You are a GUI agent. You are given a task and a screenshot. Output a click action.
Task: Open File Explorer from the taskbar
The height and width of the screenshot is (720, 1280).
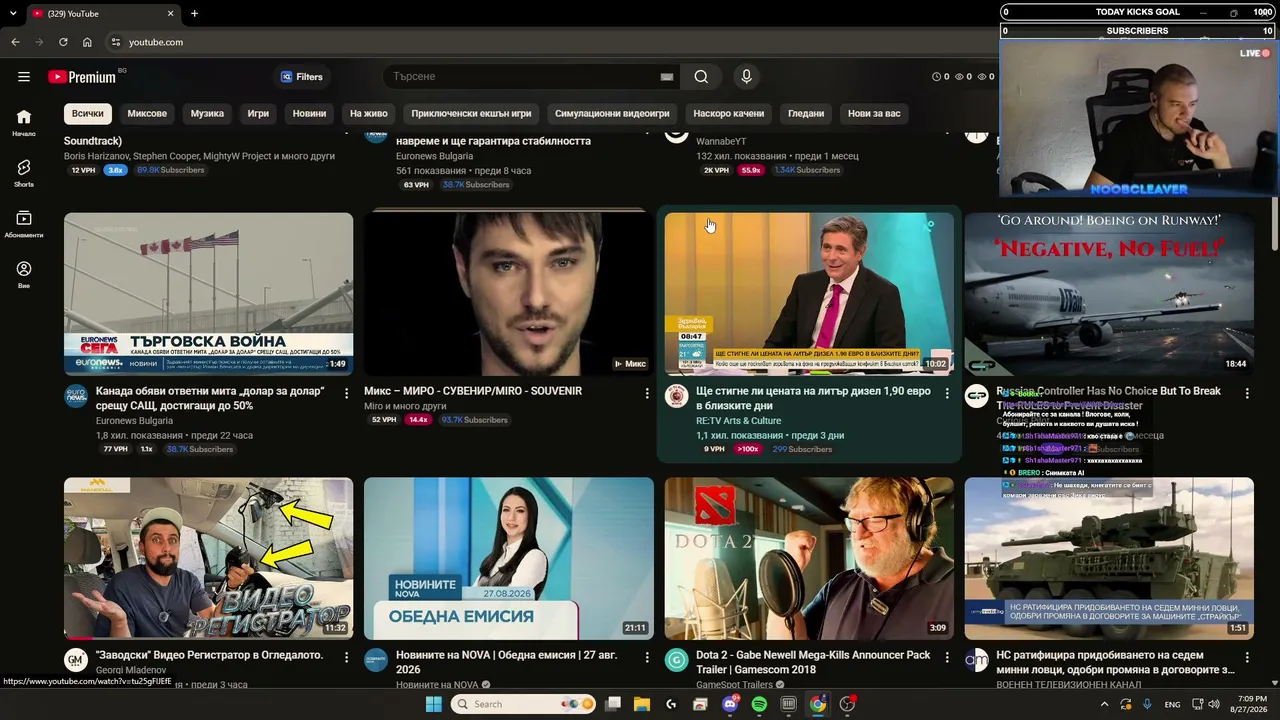click(642, 704)
